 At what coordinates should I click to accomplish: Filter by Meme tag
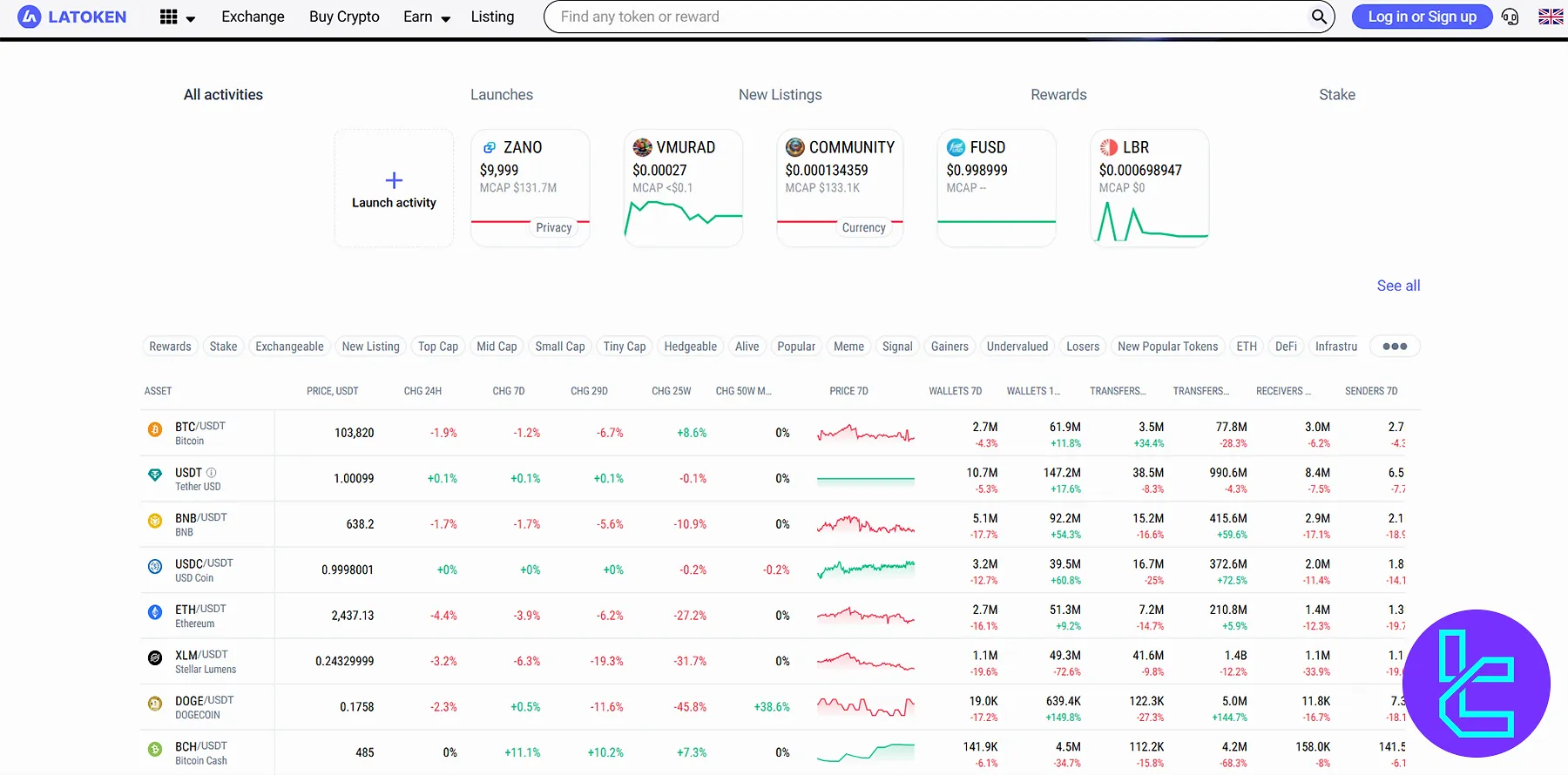848,346
